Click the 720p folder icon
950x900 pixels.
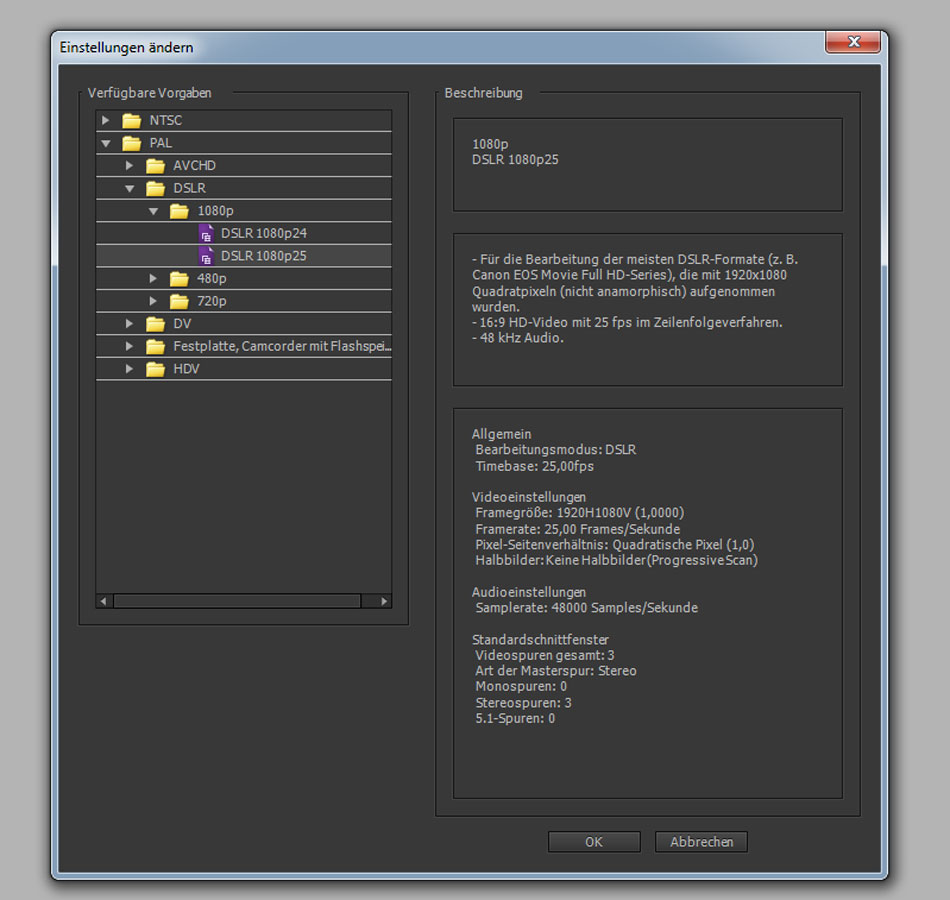179,301
